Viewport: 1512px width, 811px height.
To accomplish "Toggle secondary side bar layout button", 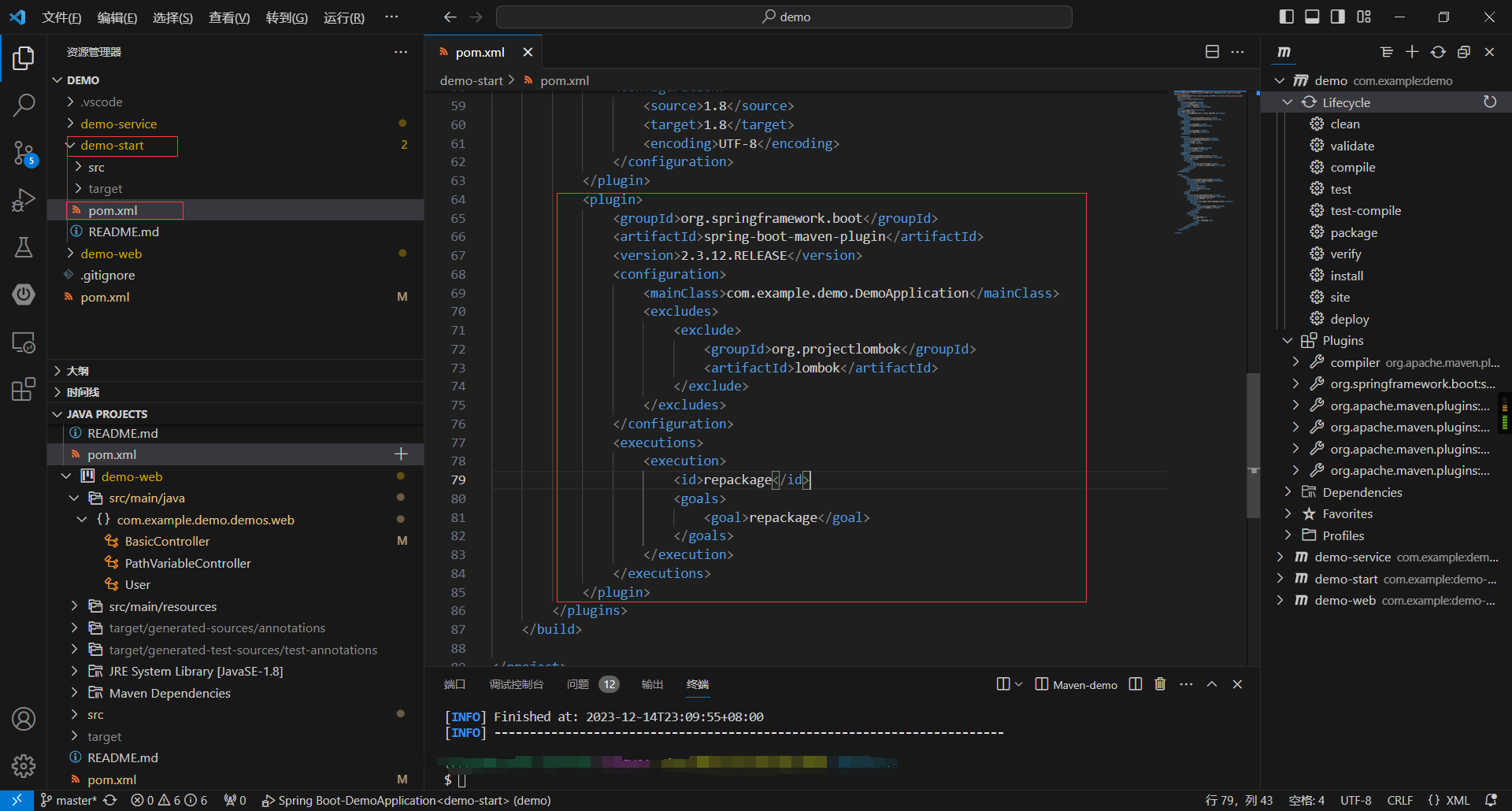I will [x=1338, y=17].
